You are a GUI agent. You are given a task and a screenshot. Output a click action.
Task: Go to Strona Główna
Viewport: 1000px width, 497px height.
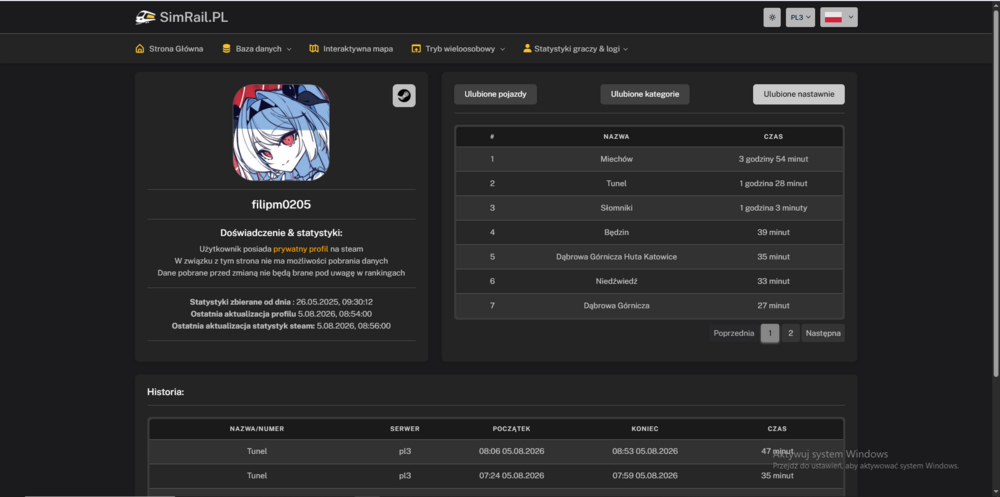click(176, 48)
